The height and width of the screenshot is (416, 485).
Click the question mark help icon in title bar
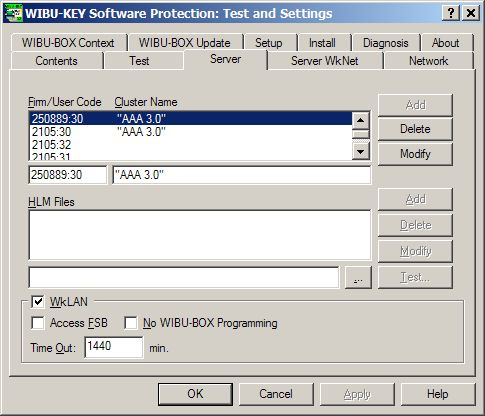coord(451,13)
